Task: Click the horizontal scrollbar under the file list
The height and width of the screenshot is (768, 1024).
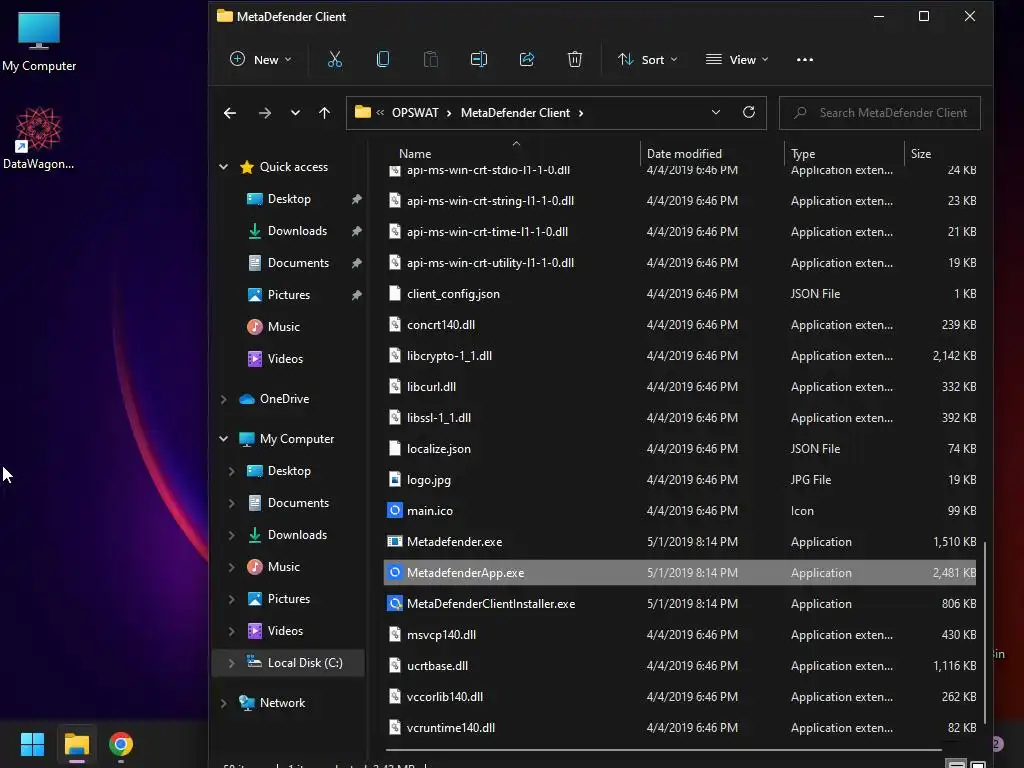Action: click(664, 750)
